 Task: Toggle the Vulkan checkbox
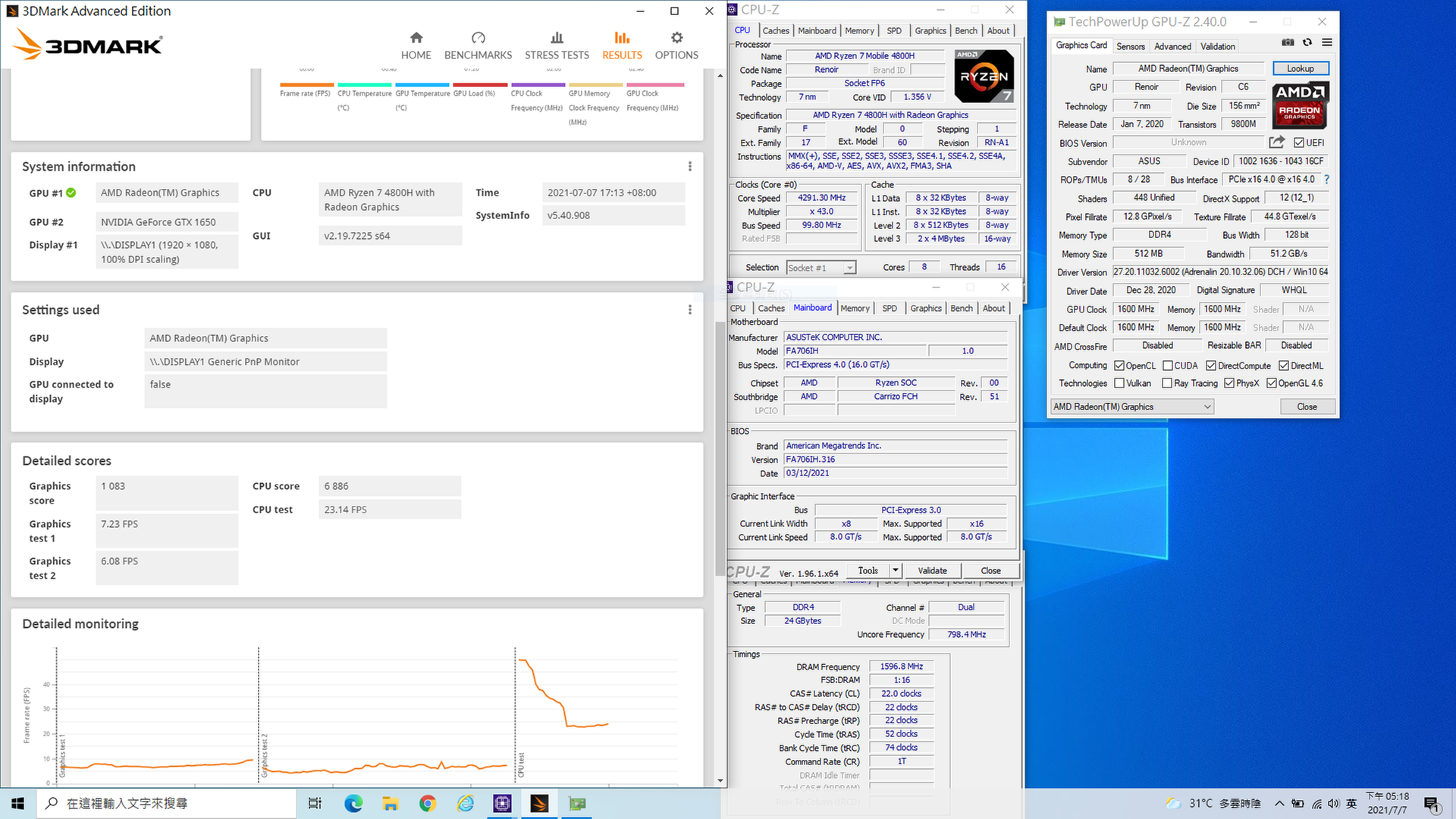pyautogui.click(x=1119, y=383)
